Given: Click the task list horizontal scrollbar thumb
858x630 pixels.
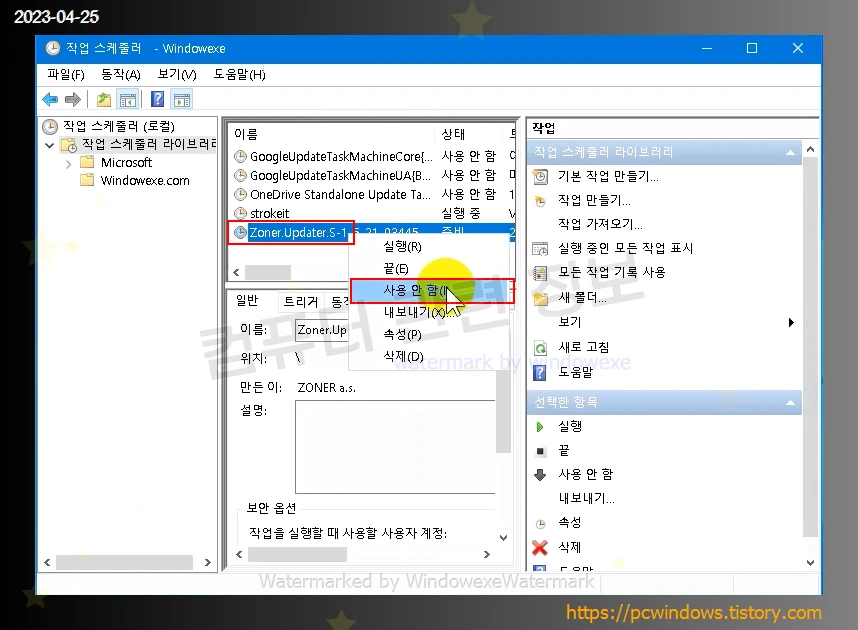Looking at the screenshot, I should click(x=268, y=272).
